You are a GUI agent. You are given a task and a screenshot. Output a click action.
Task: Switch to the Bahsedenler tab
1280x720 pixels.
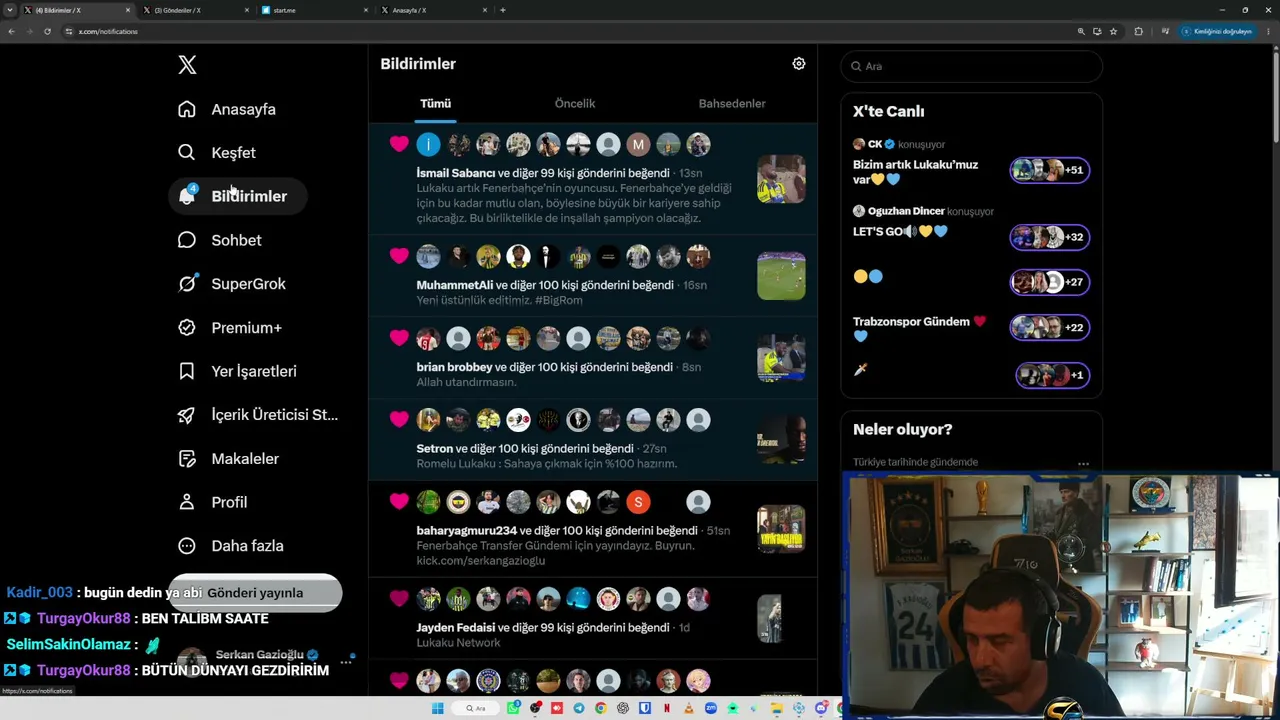pos(732,104)
